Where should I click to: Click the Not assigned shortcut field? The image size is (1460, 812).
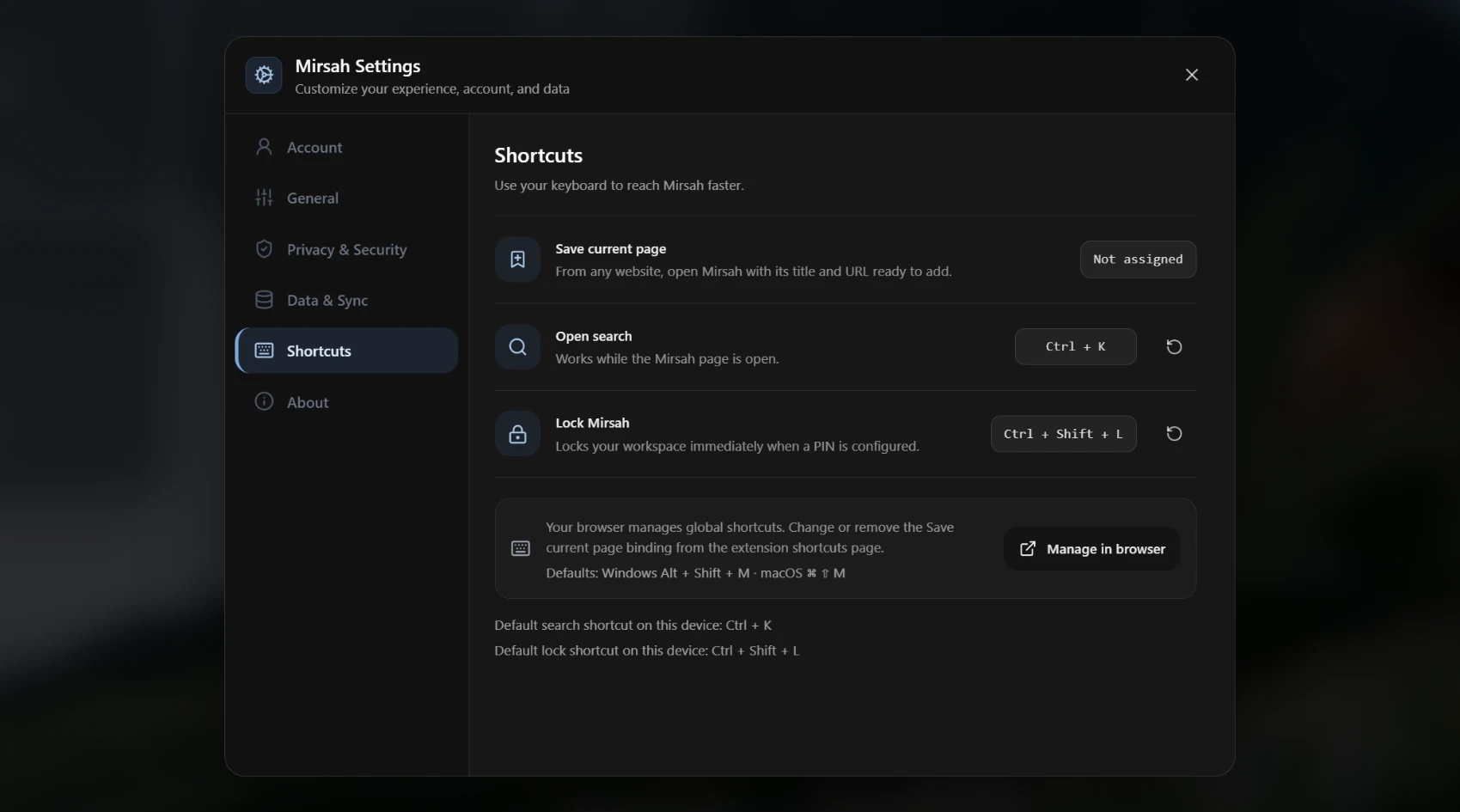click(x=1138, y=259)
